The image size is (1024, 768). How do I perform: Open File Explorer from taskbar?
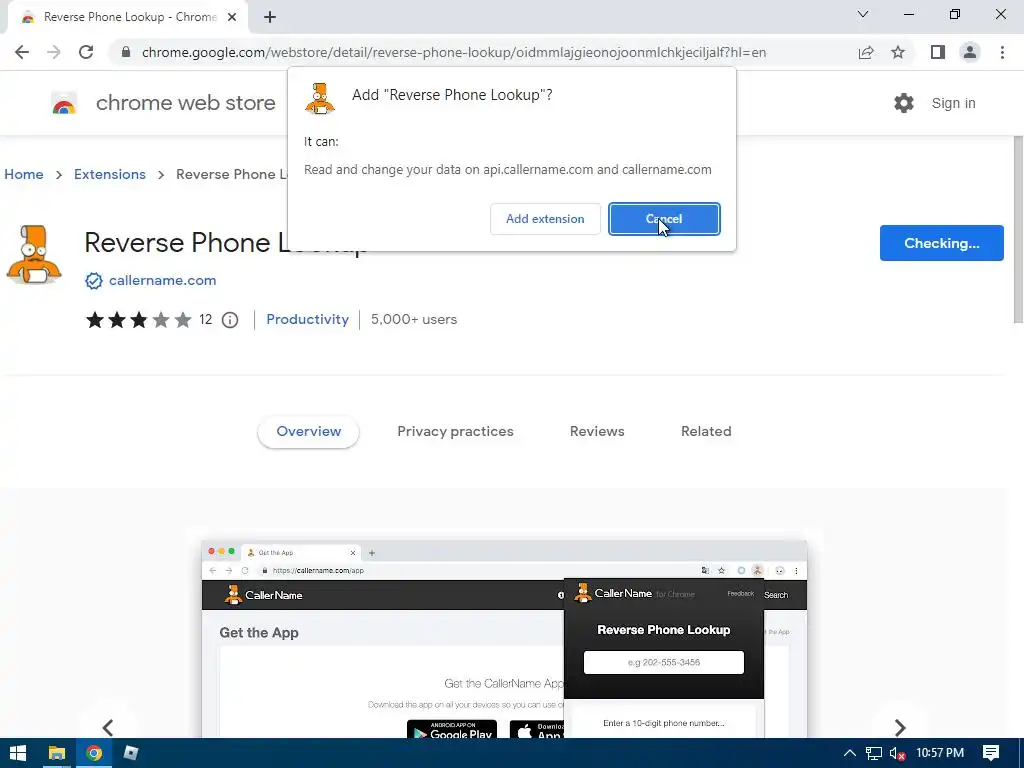pyautogui.click(x=57, y=753)
